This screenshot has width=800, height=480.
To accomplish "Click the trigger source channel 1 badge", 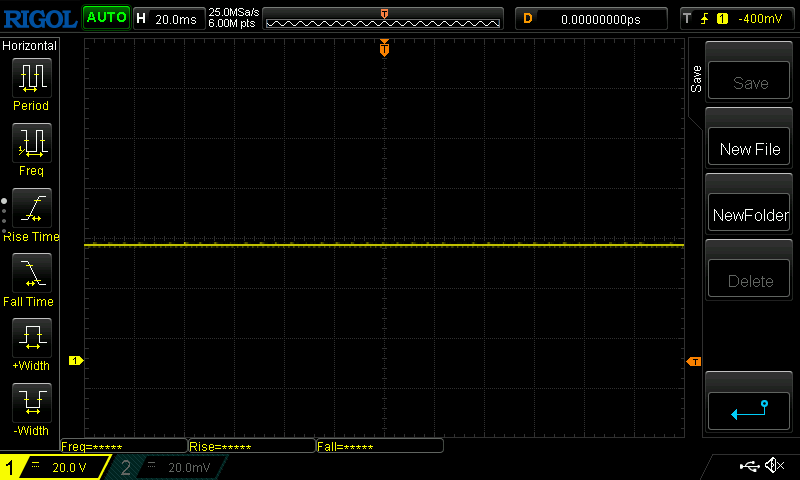I will point(722,19).
